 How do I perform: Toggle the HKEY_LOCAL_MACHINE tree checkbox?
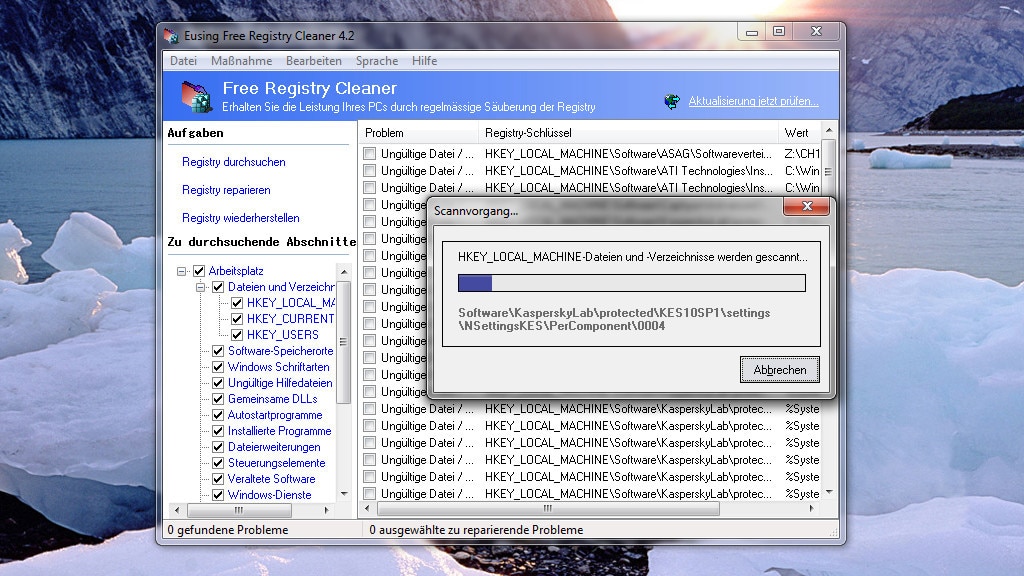[237, 303]
